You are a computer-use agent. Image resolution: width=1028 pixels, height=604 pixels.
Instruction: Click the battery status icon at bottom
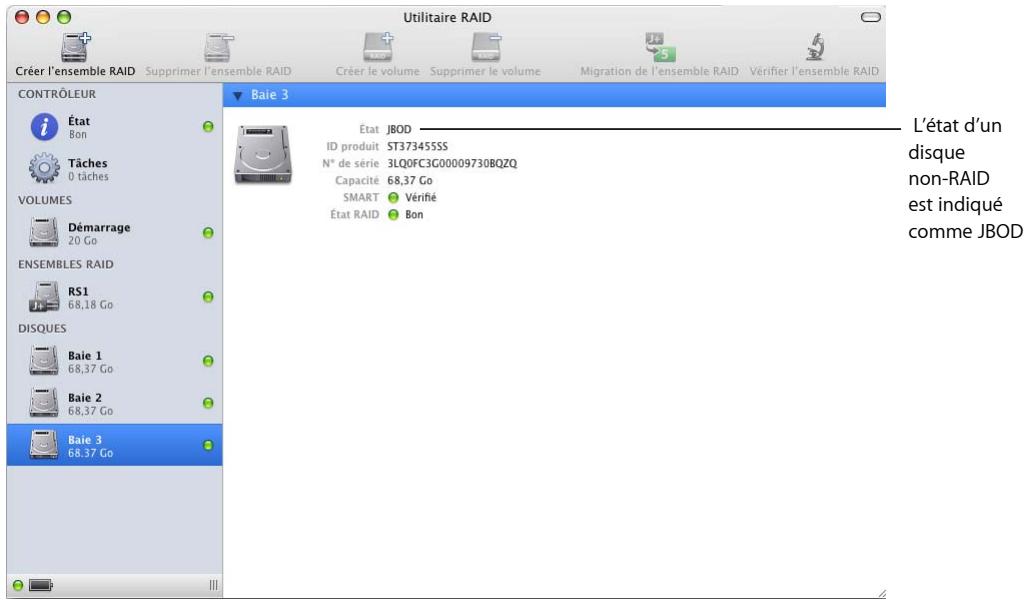point(41,585)
